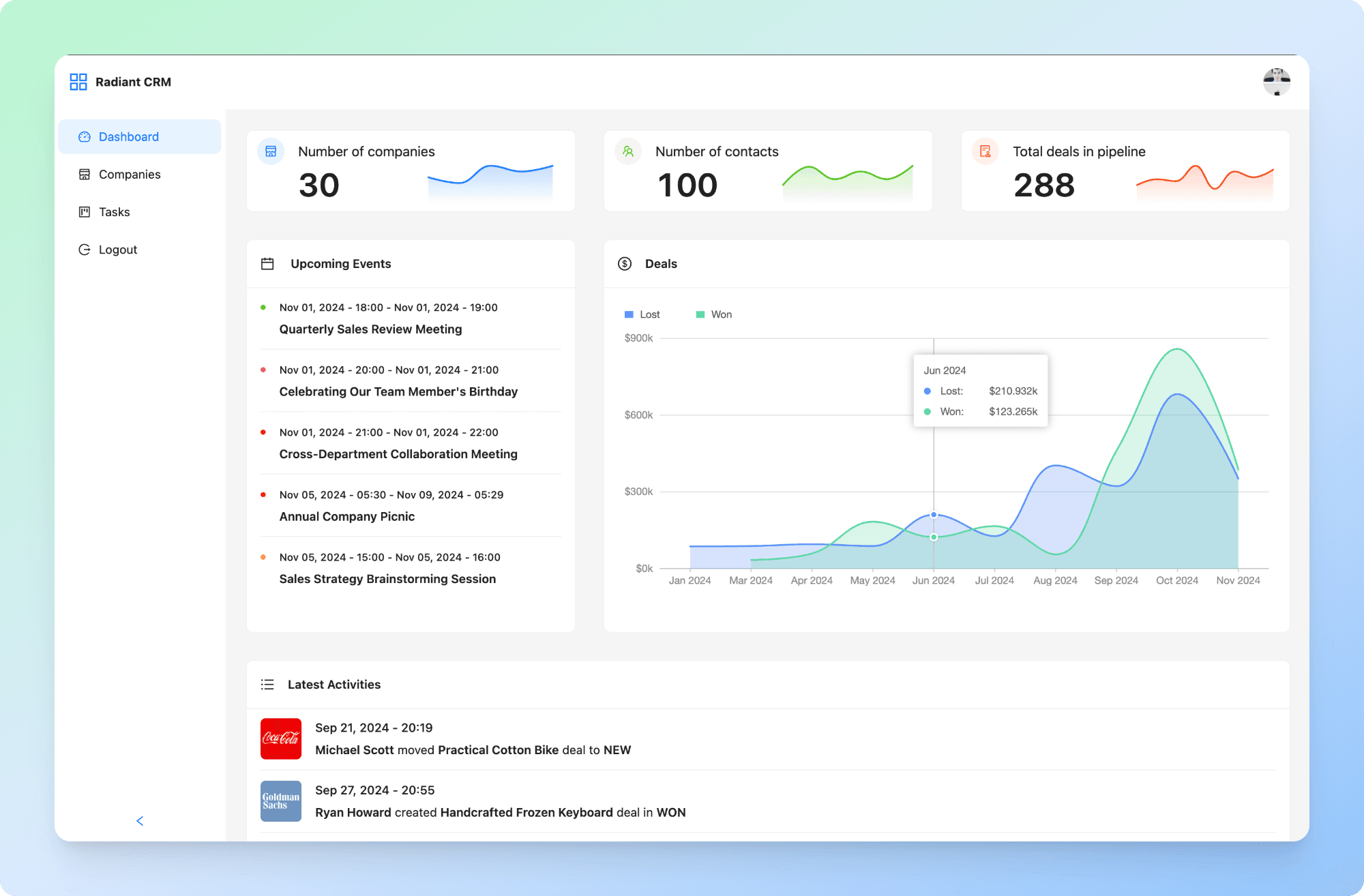This screenshot has width=1364, height=896.
Task: Click the blue Lost data point for Jun 2024
Action: pyautogui.click(x=934, y=515)
